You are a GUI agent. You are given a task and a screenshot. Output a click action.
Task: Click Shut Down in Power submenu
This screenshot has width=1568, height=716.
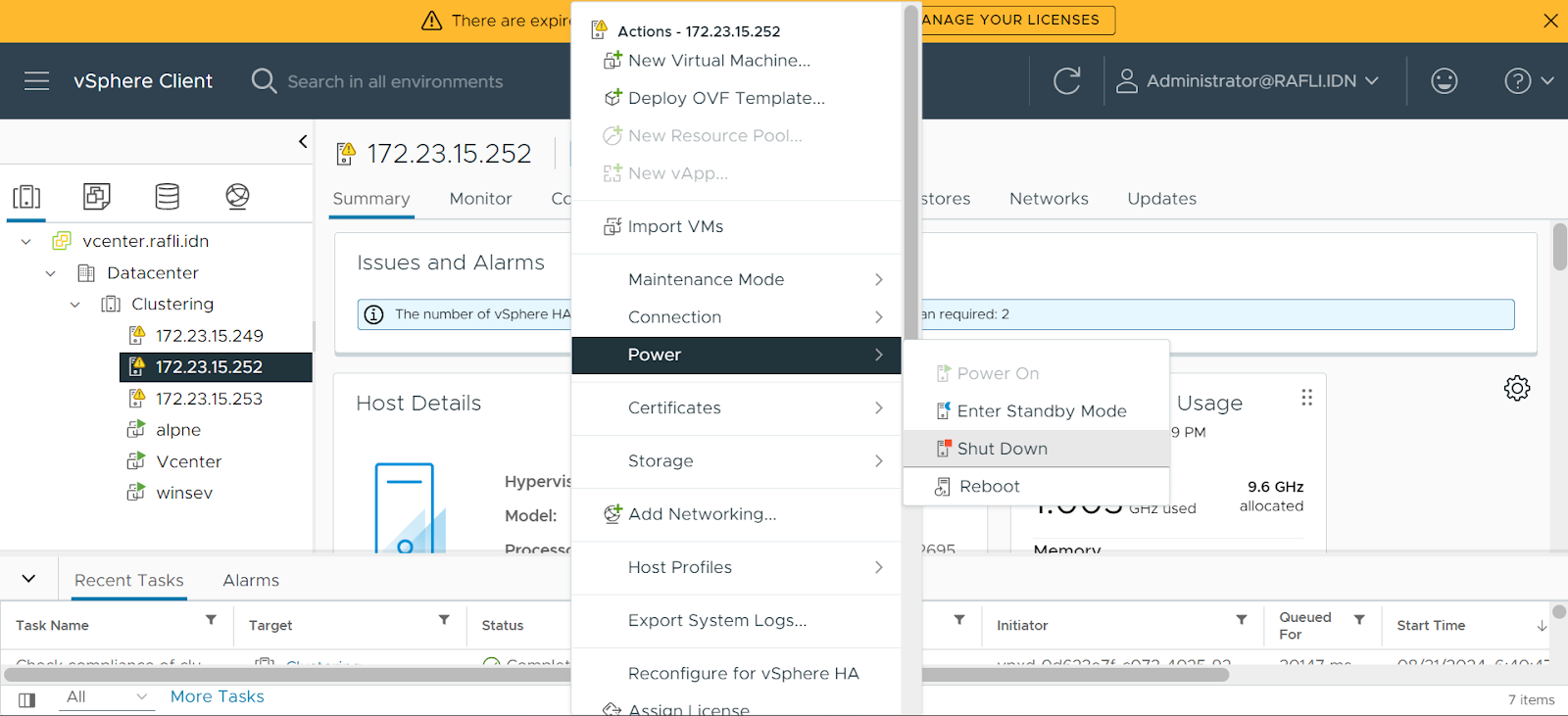(1036, 449)
